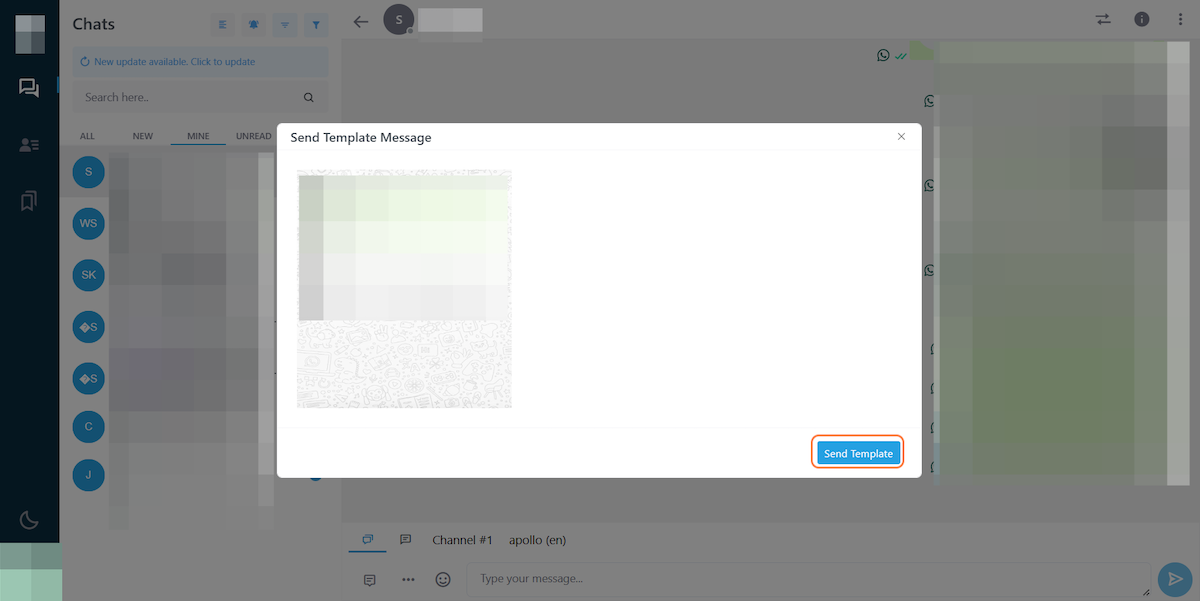Open the emoji picker smiley icon
This screenshot has width=1200, height=601.
tap(443, 579)
